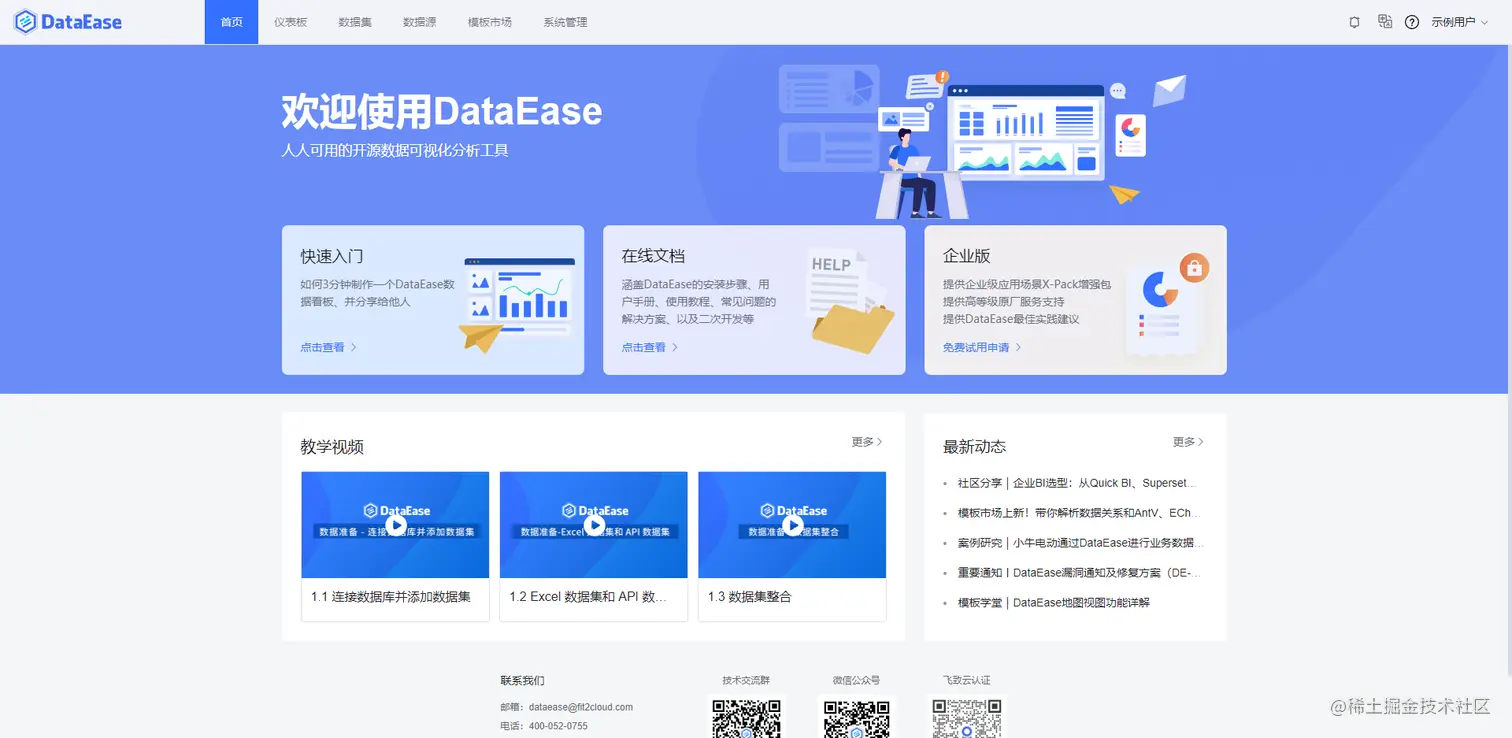1512x738 pixels.
Task: Click the DataEase logo
Action: click(68, 21)
